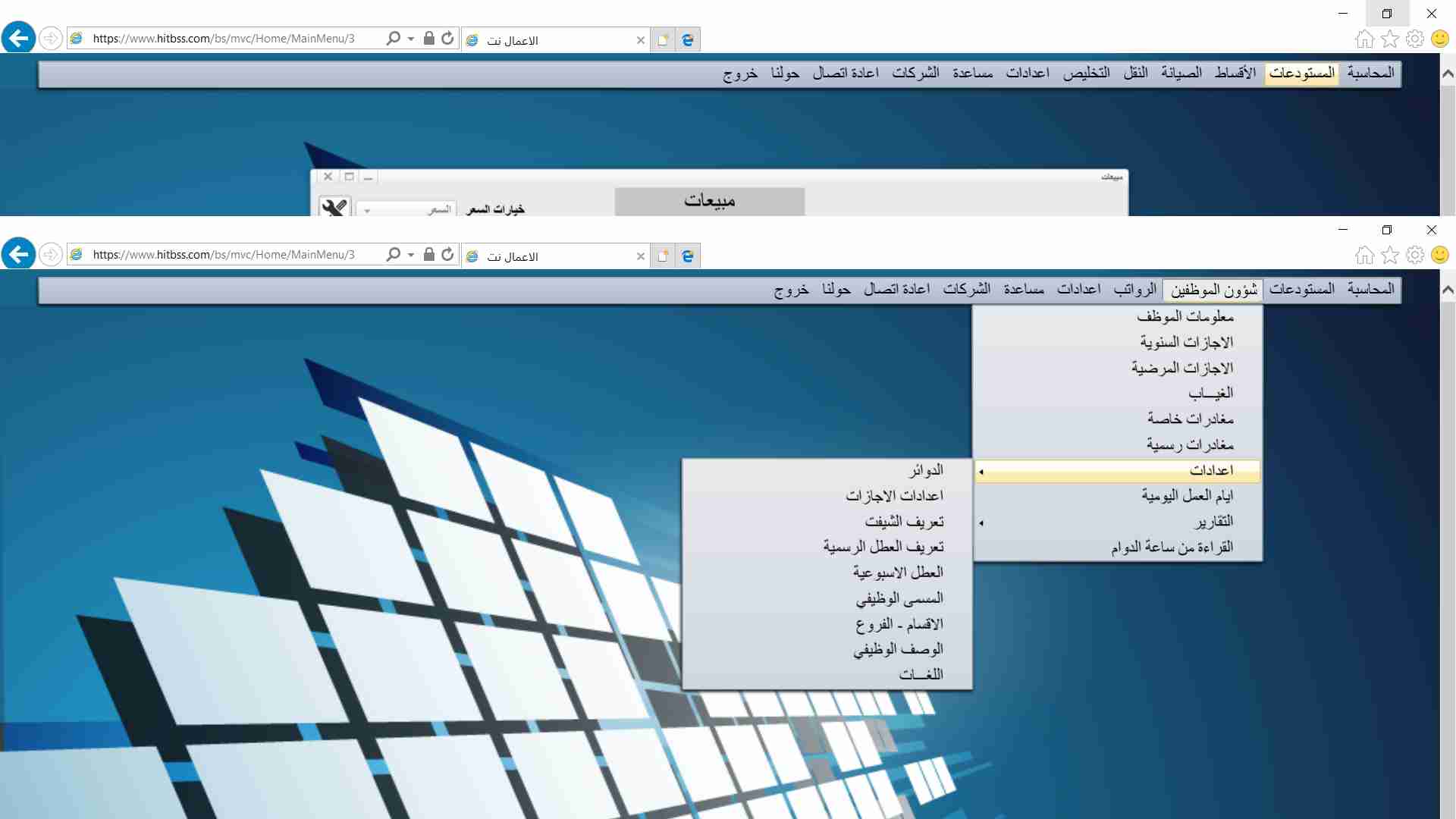Image resolution: width=1456 pixels, height=819 pixels.
Task: Open new tab in lower browser window
Action: click(x=662, y=256)
